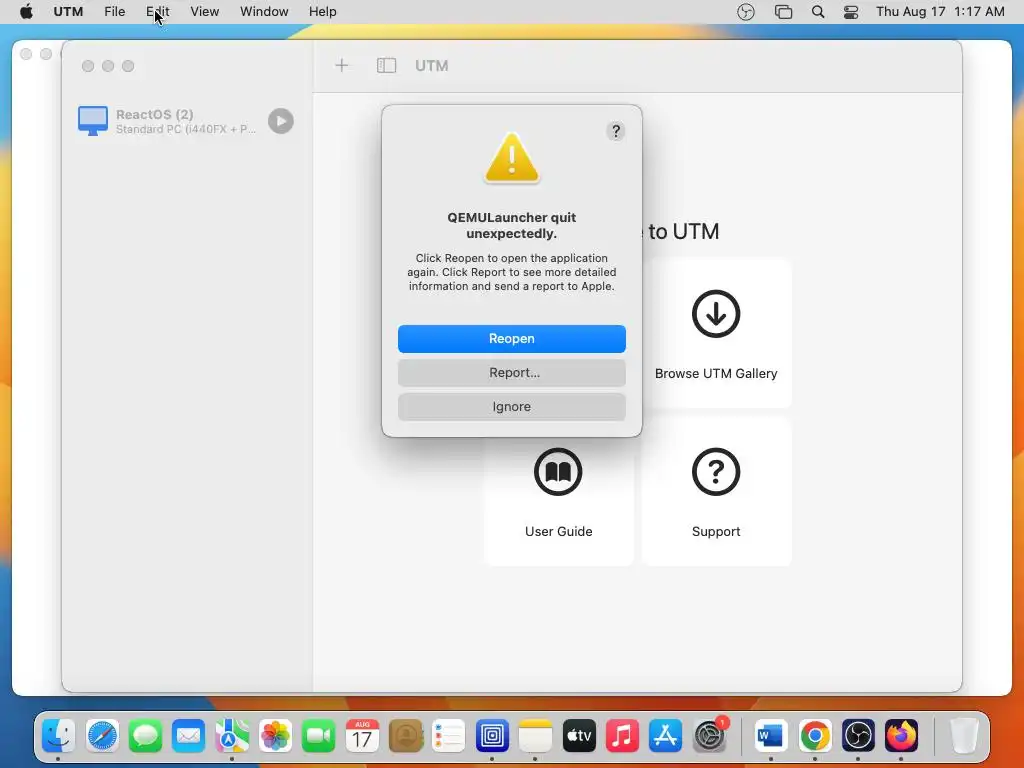Open Control Center in menu bar
This screenshot has width=1024, height=768.
pos(851,12)
